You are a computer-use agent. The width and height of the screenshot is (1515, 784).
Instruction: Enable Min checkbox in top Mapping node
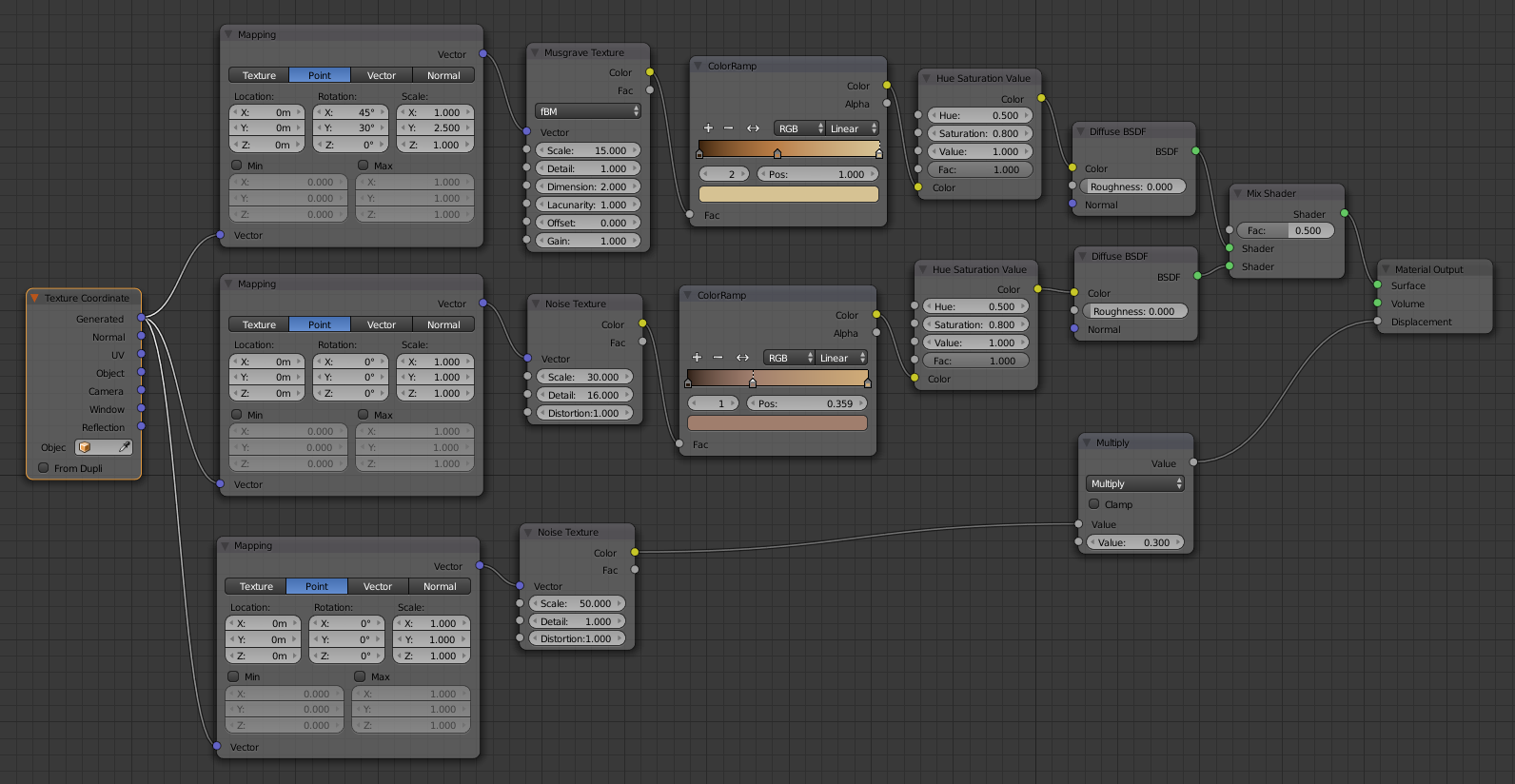point(237,166)
